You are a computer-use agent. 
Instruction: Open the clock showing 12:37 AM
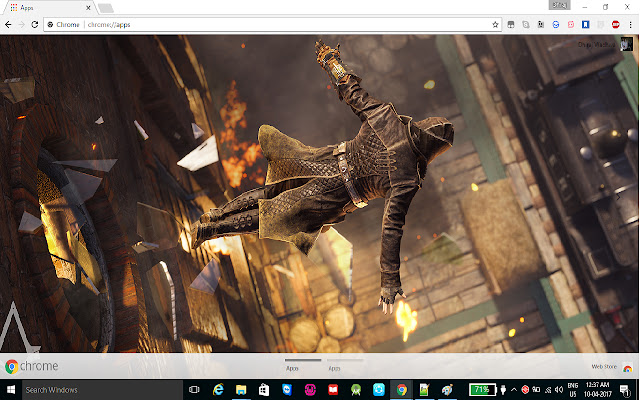pyautogui.click(x=598, y=390)
